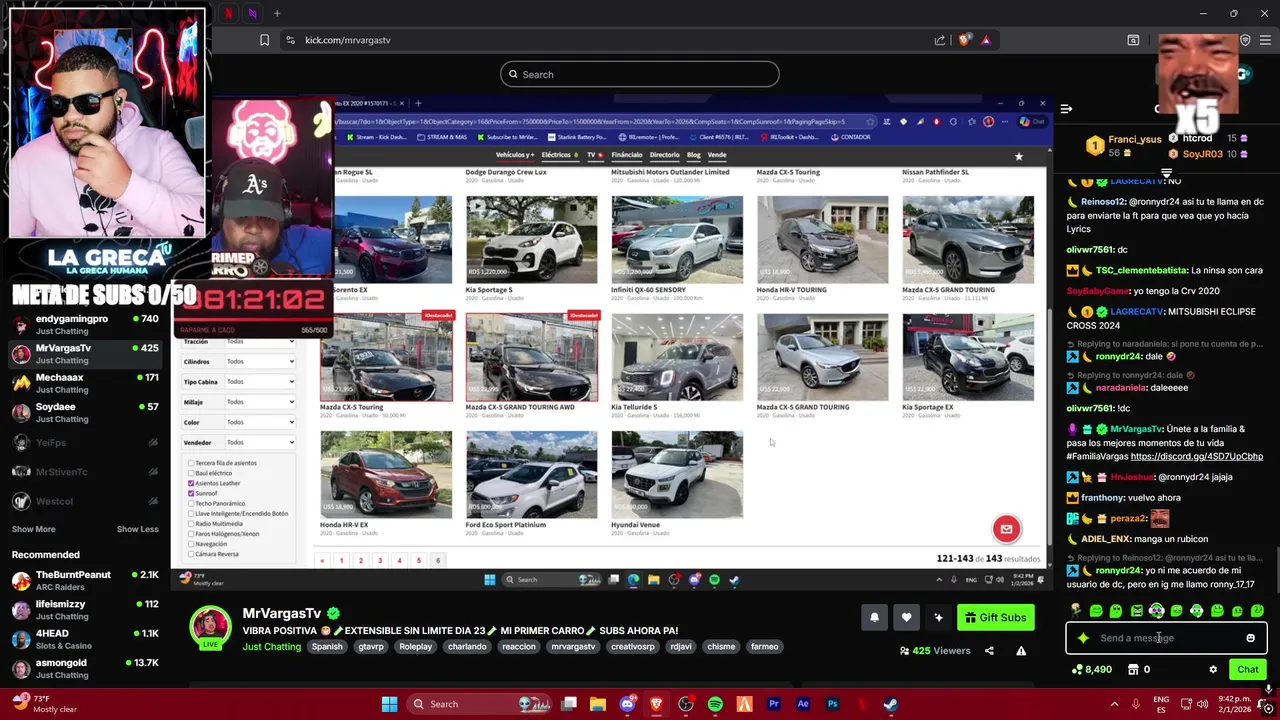1280x720 pixels.
Task: Collapse chat with the arrow icon
Action: click(x=1066, y=109)
